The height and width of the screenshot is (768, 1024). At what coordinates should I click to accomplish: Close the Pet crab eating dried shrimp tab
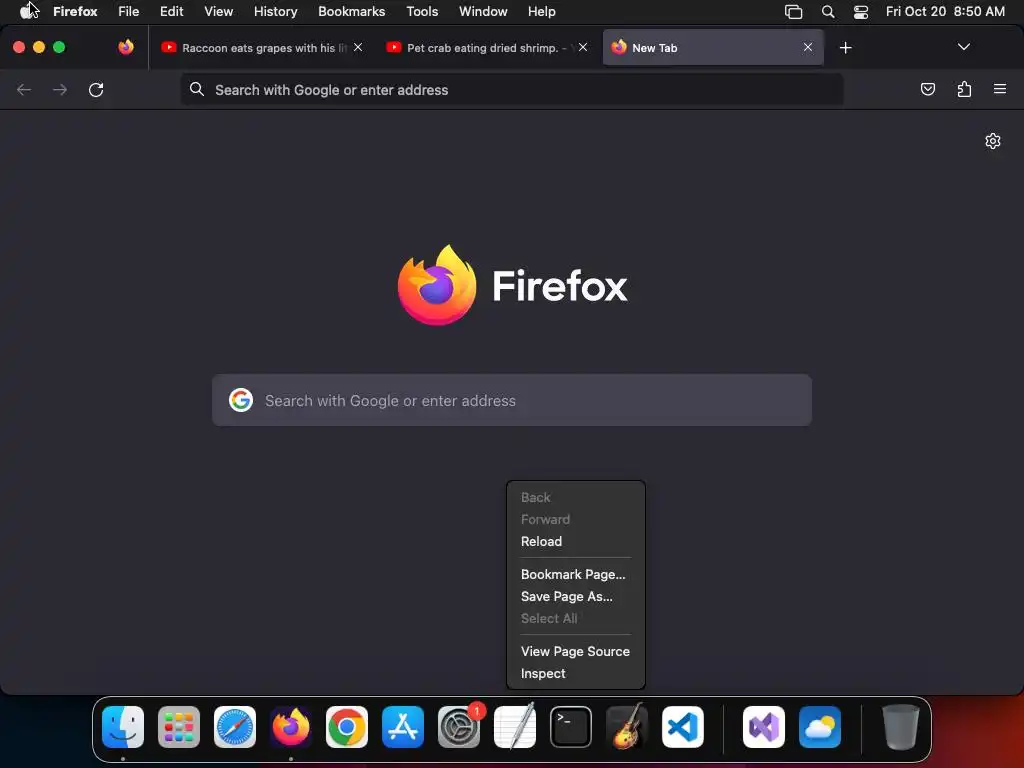coord(583,47)
